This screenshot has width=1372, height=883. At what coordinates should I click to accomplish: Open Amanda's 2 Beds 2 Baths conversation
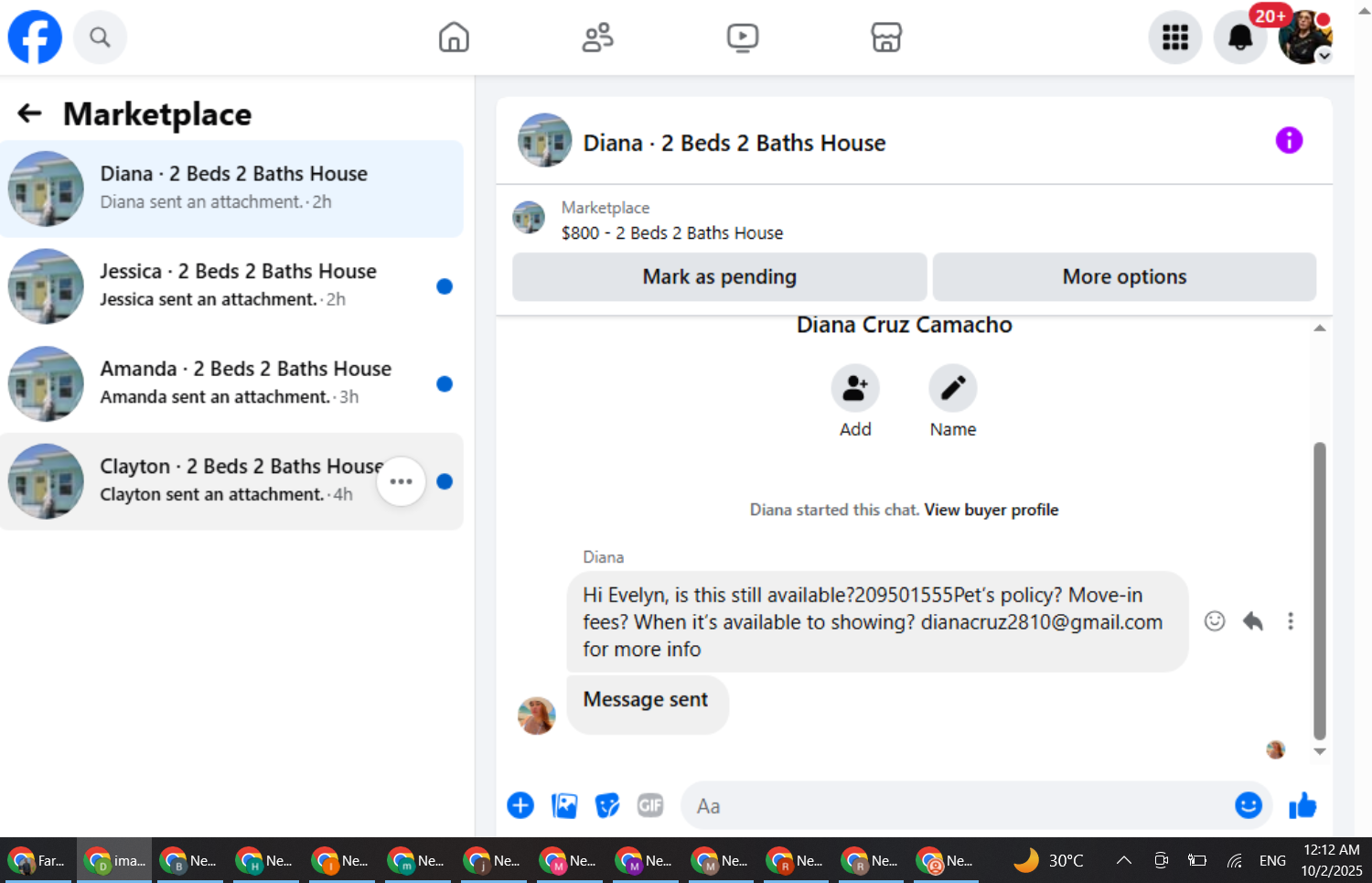click(231, 383)
